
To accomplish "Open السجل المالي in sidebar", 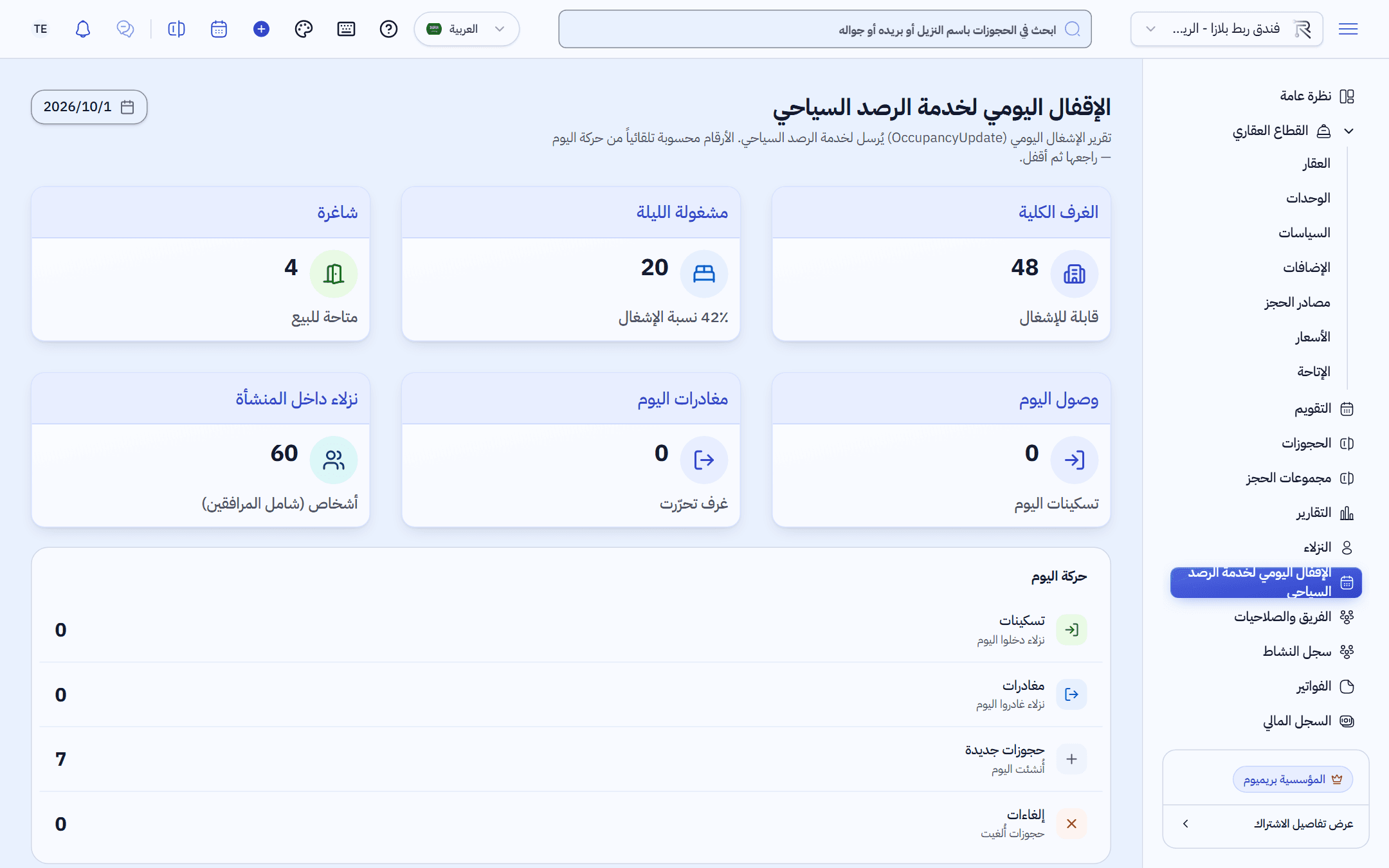I will pos(1309,721).
